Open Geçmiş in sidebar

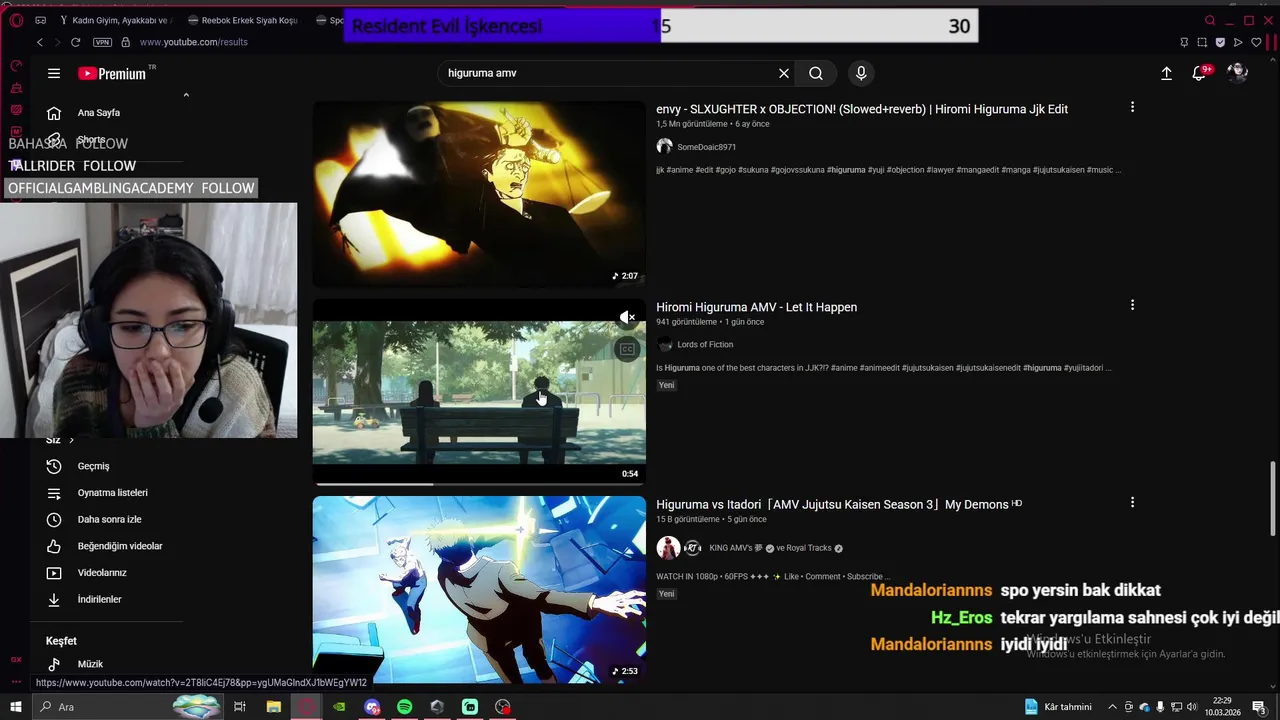pos(94,466)
